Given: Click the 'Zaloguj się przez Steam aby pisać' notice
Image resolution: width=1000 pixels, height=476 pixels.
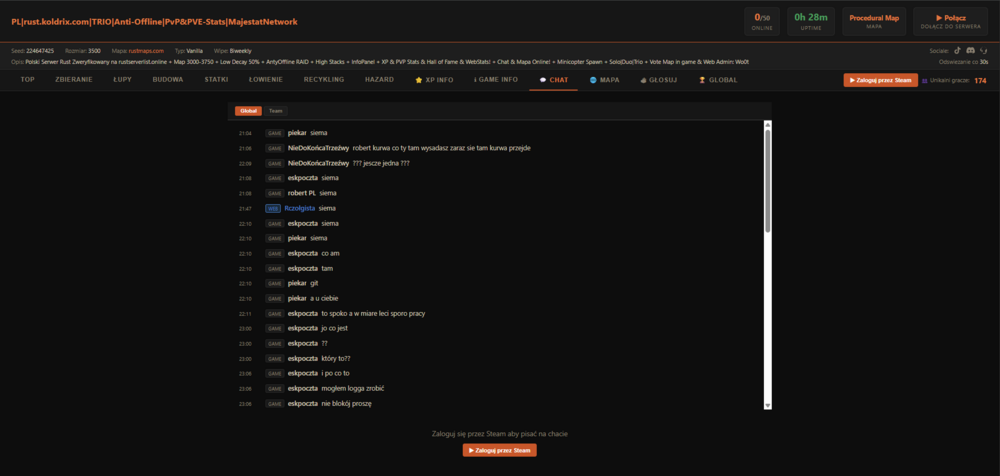Looking at the screenshot, I should (x=499, y=434).
